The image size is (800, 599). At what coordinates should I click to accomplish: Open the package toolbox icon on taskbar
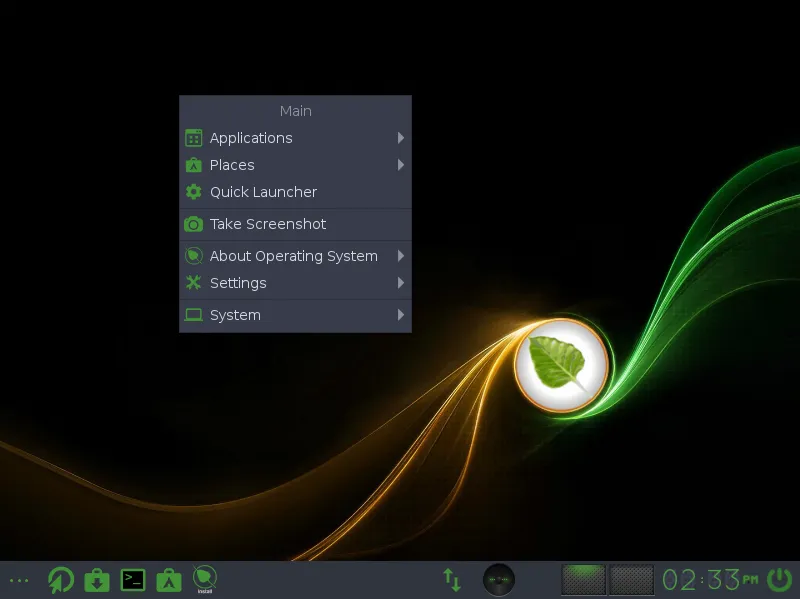click(x=169, y=579)
